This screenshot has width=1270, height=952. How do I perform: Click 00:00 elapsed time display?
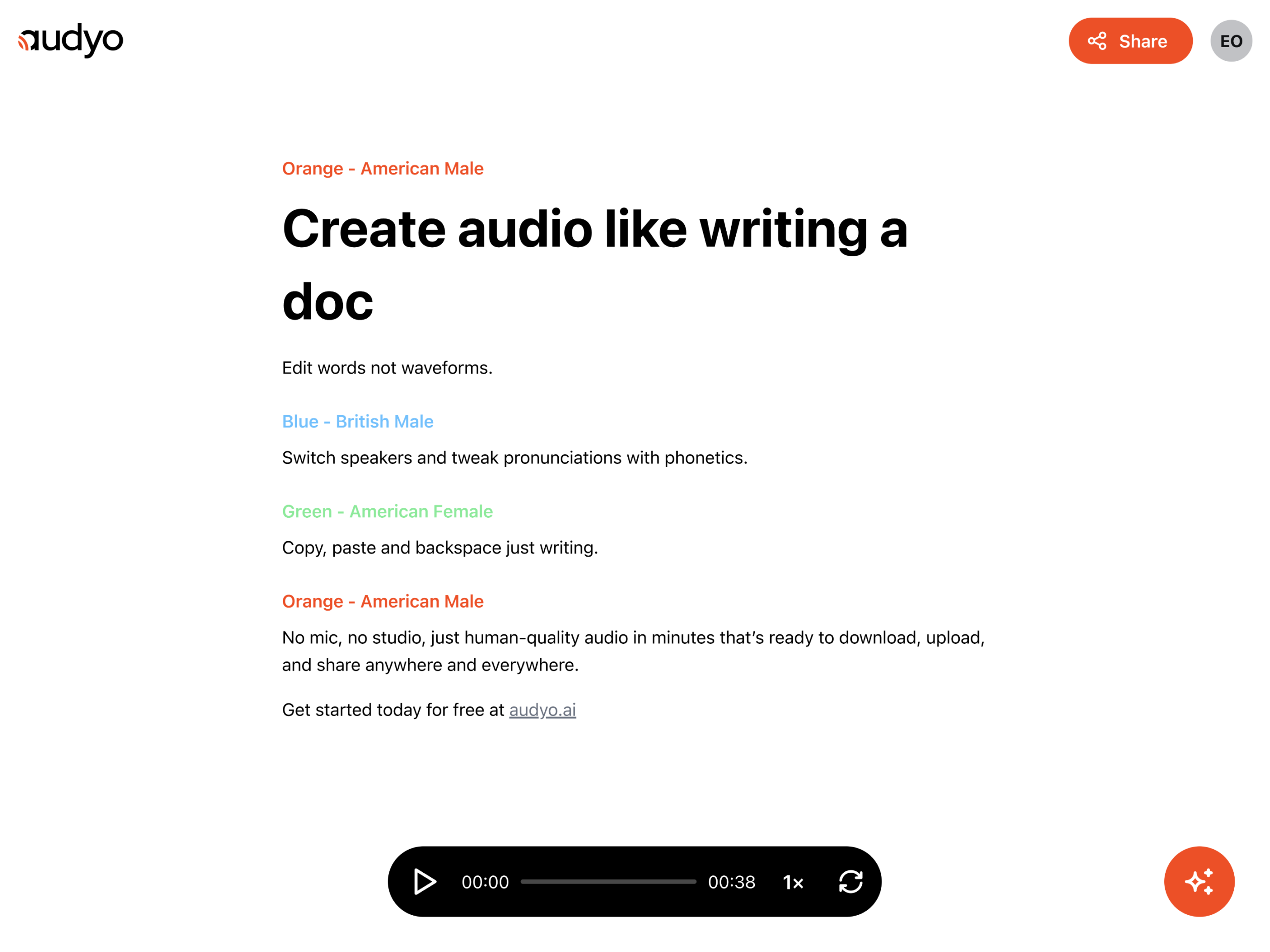click(485, 882)
